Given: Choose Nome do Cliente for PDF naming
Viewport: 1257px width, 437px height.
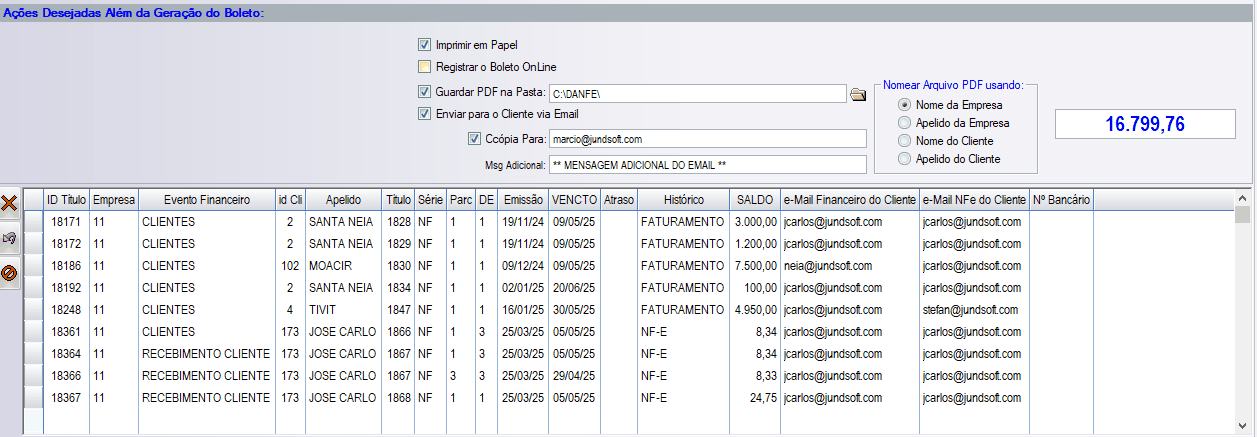Looking at the screenshot, I should [x=905, y=141].
